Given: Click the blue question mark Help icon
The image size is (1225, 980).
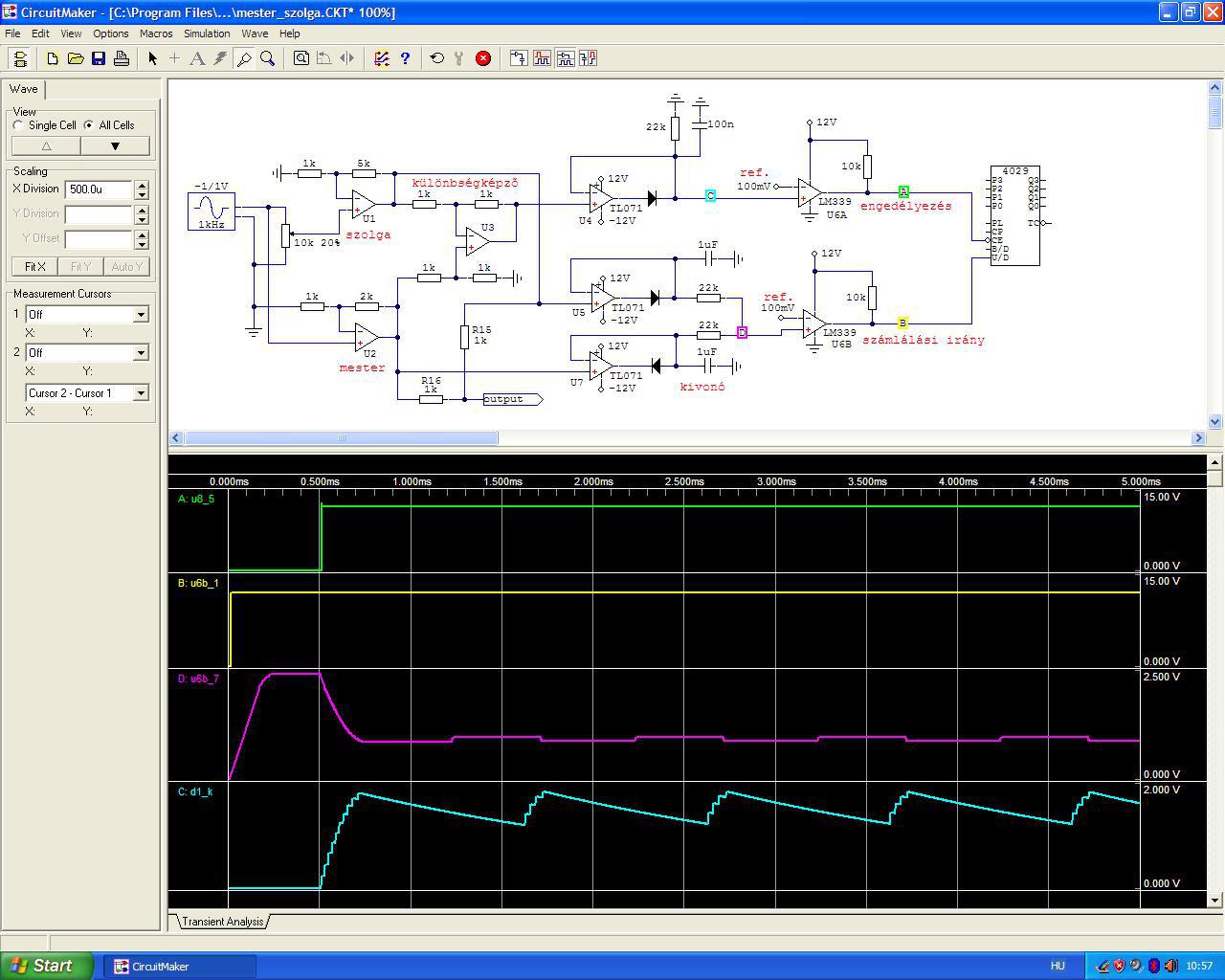Looking at the screenshot, I should click(x=405, y=58).
